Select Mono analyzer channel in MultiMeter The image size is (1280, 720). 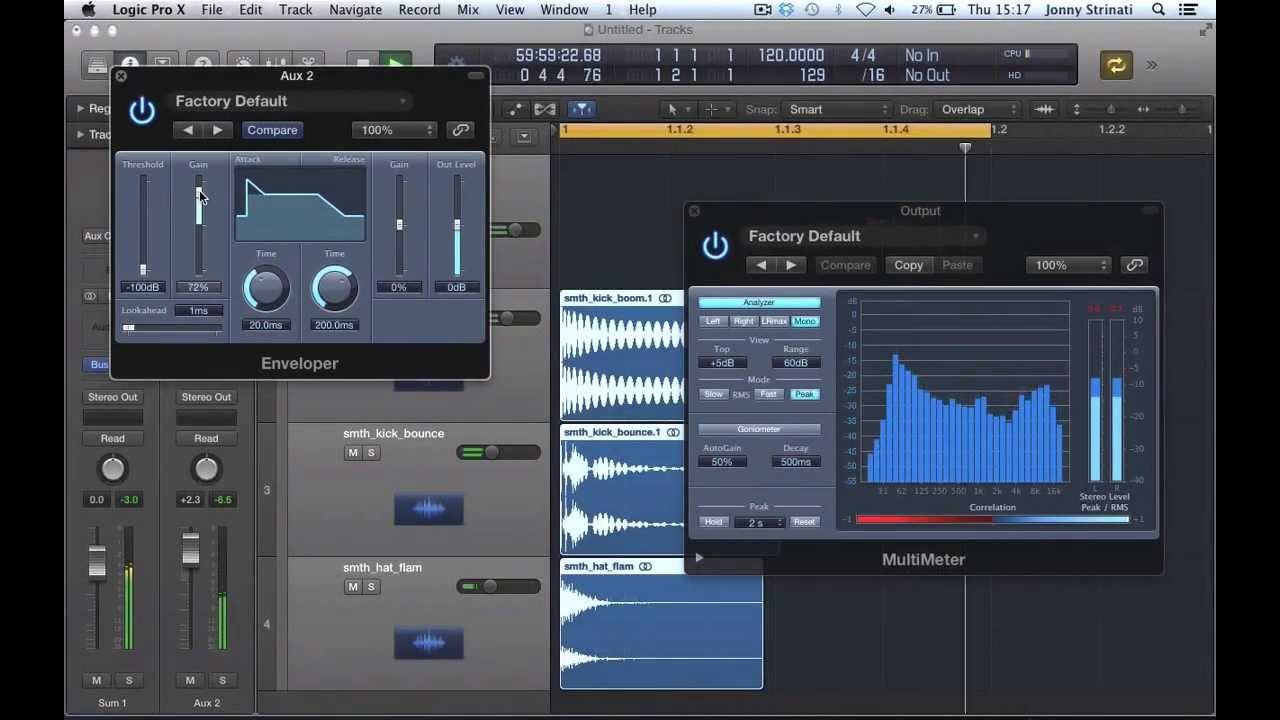(x=805, y=321)
